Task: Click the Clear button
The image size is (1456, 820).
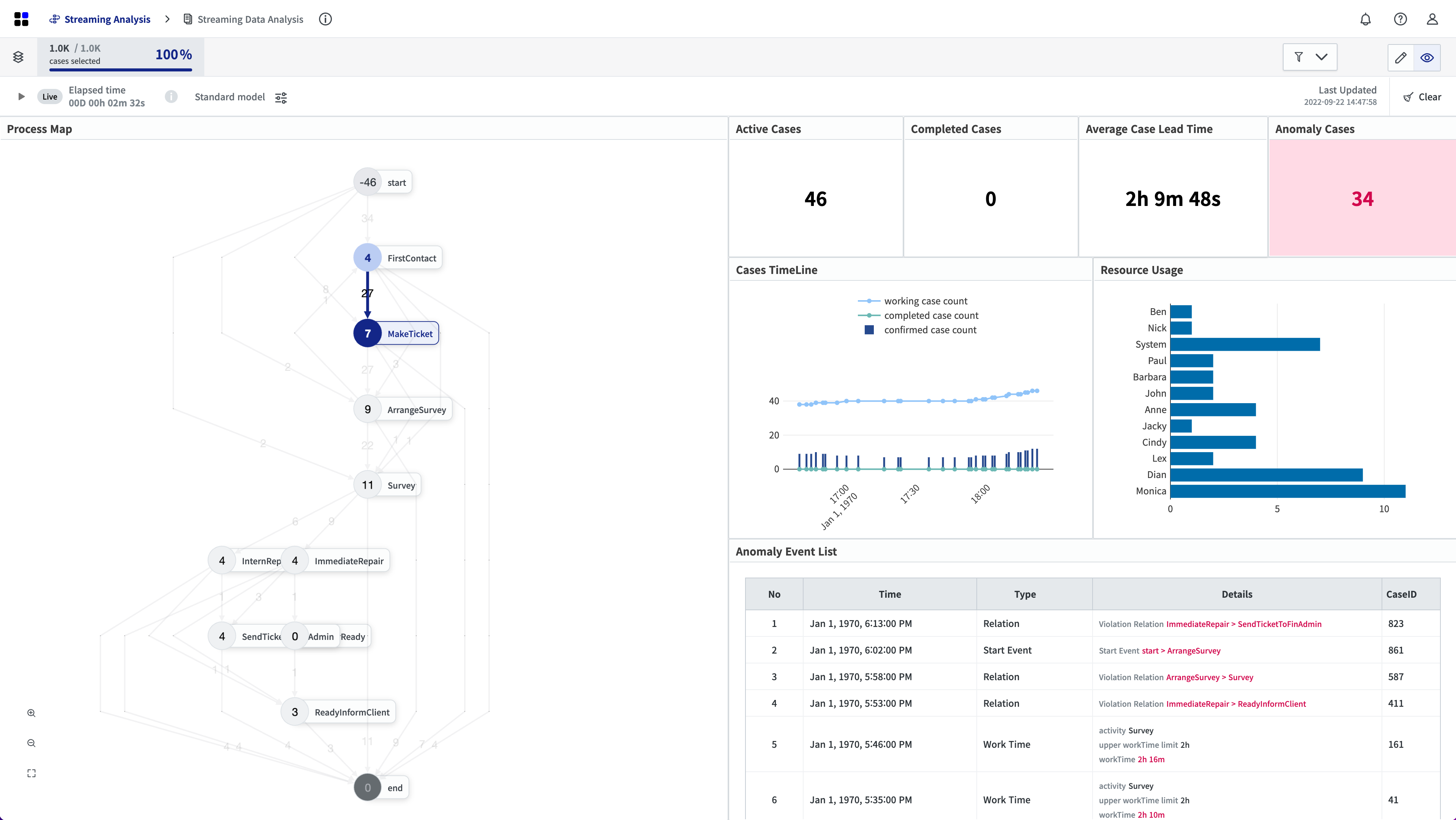Action: (x=1422, y=97)
